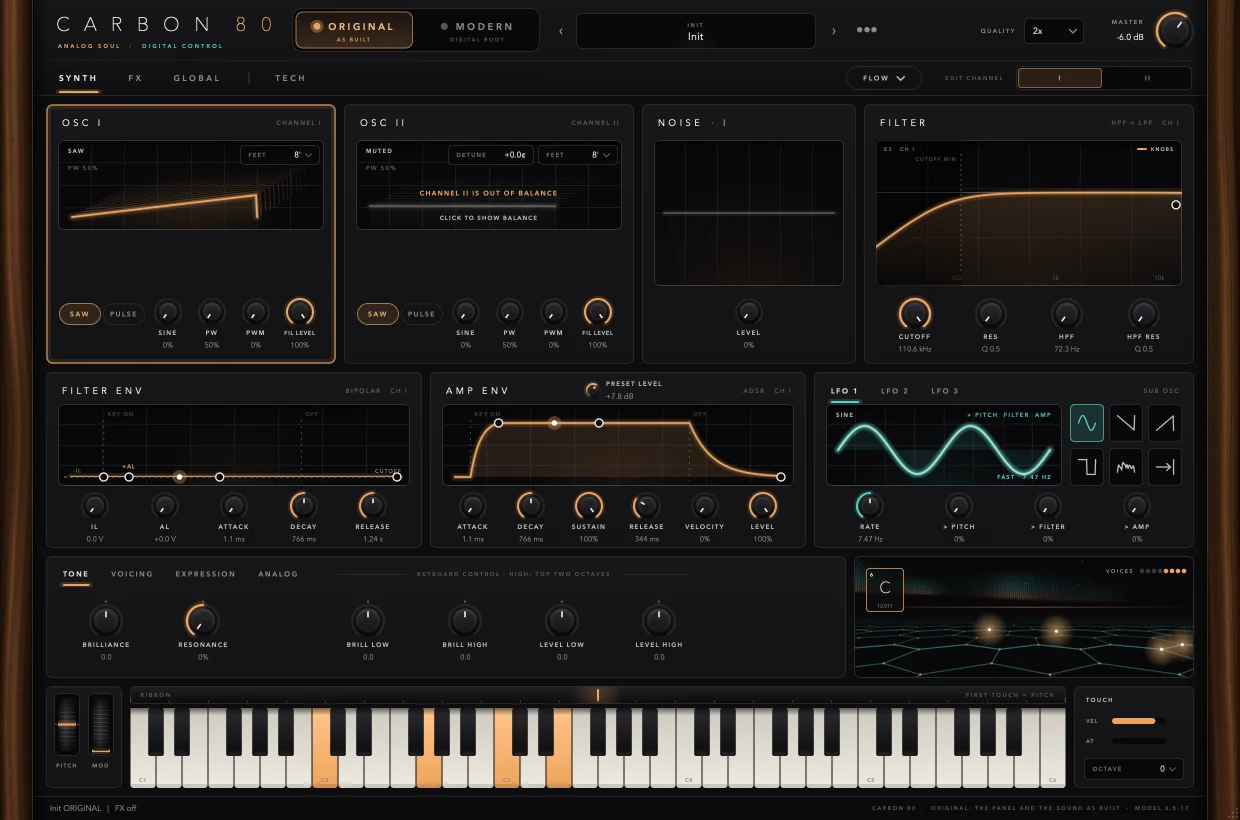The height and width of the screenshot is (820, 1240).
Task: Click the Resonance knob in the Tone section
Action: pyautogui.click(x=202, y=621)
